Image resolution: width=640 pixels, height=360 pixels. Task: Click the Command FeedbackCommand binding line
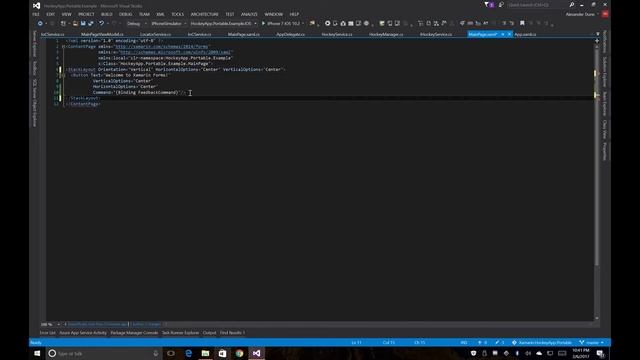click(x=139, y=92)
